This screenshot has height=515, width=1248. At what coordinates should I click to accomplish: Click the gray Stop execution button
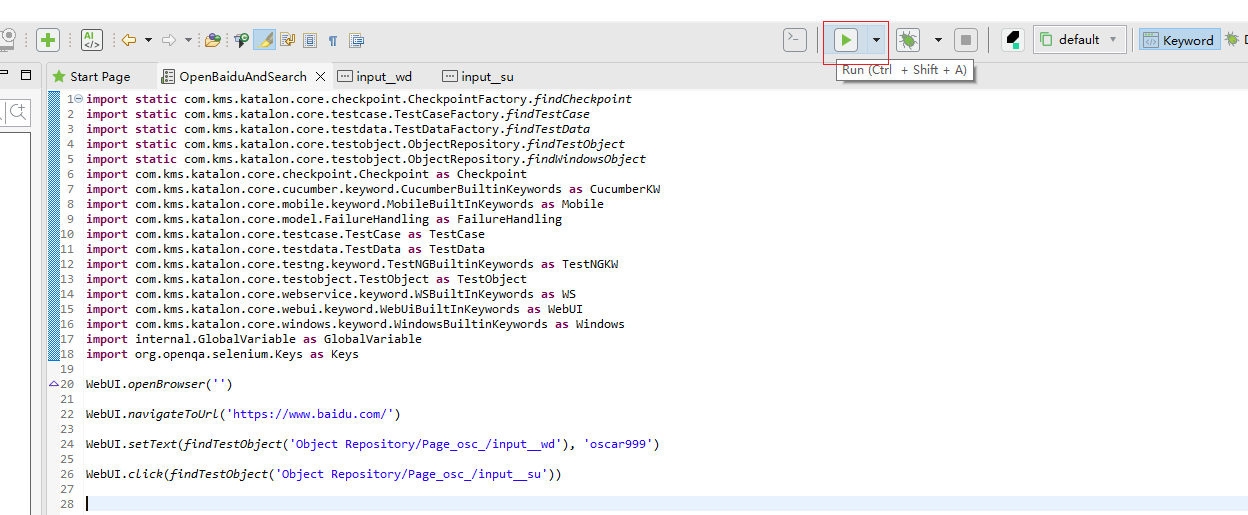[965, 40]
